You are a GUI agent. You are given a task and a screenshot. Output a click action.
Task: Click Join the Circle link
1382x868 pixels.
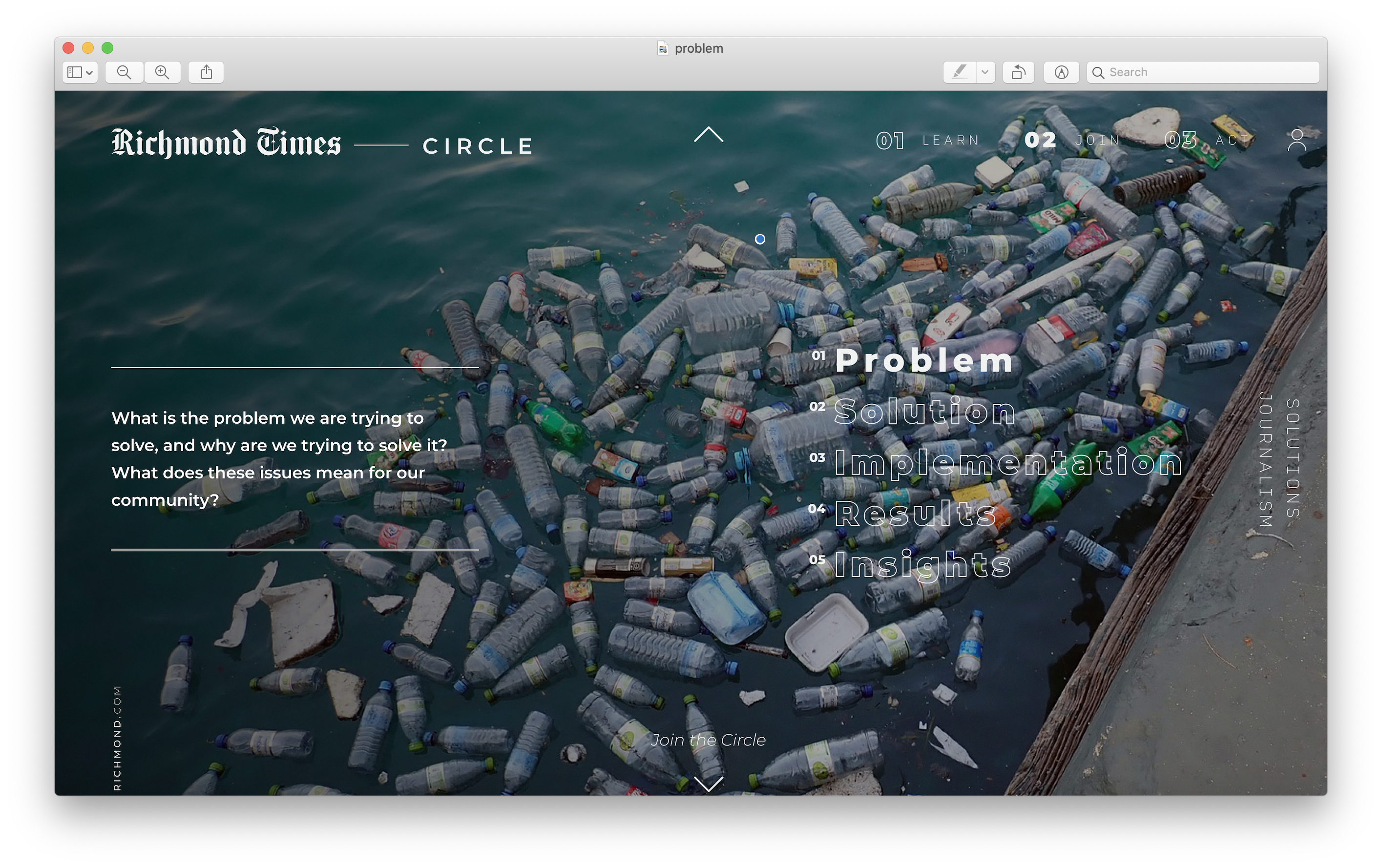(708, 740)
